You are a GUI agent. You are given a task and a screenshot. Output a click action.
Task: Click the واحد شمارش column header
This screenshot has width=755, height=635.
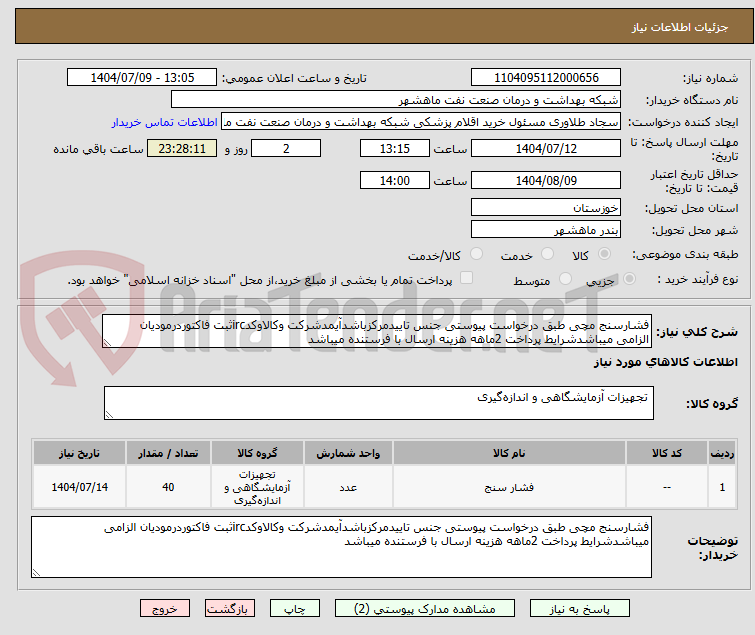(348, 453)
